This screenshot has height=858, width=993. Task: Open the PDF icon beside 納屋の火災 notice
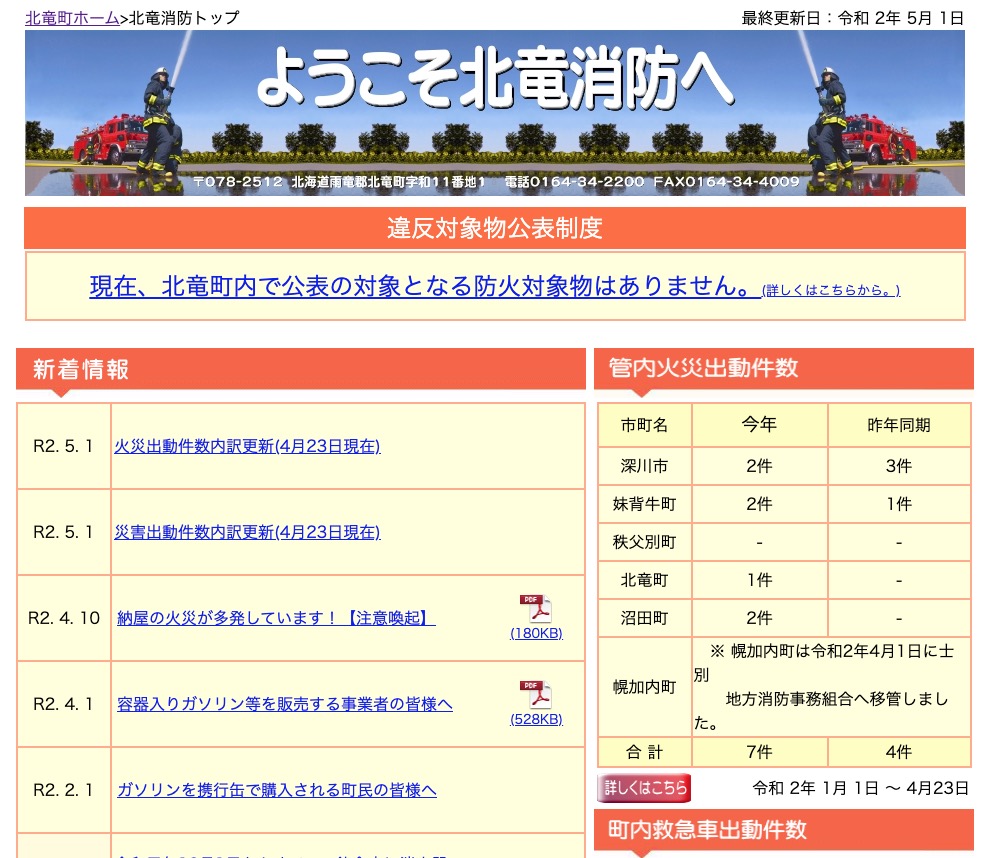pos(536,608)
